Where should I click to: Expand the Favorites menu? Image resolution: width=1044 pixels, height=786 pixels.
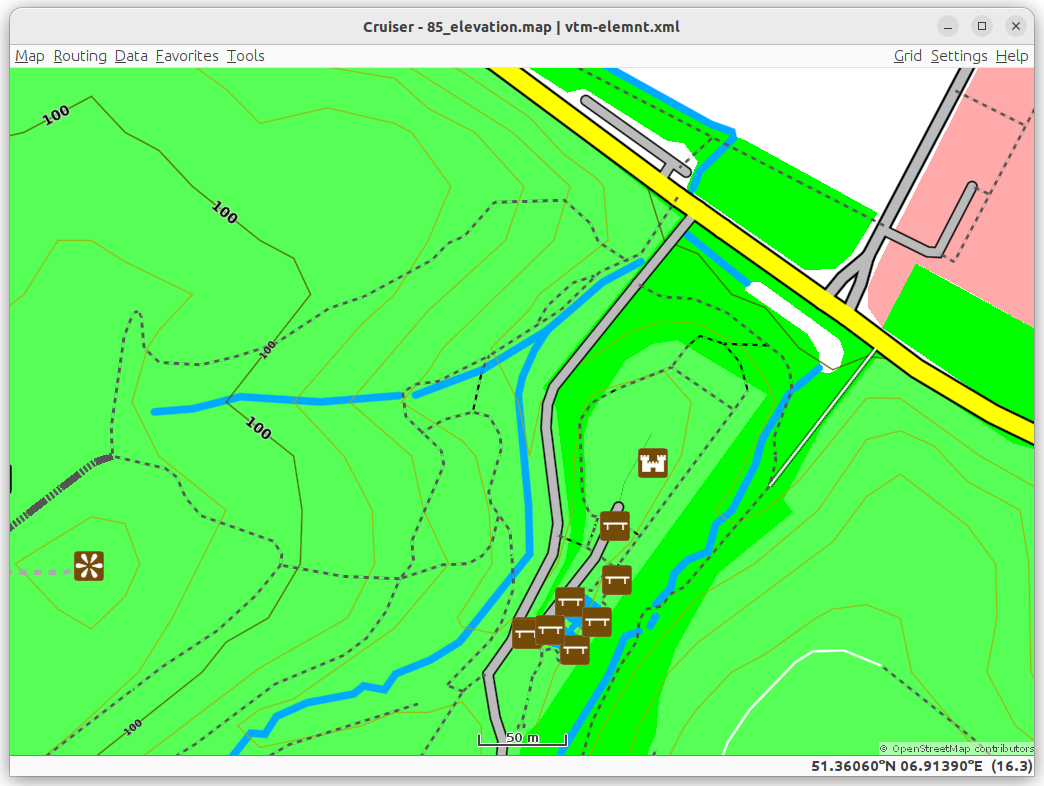(187, 56)
